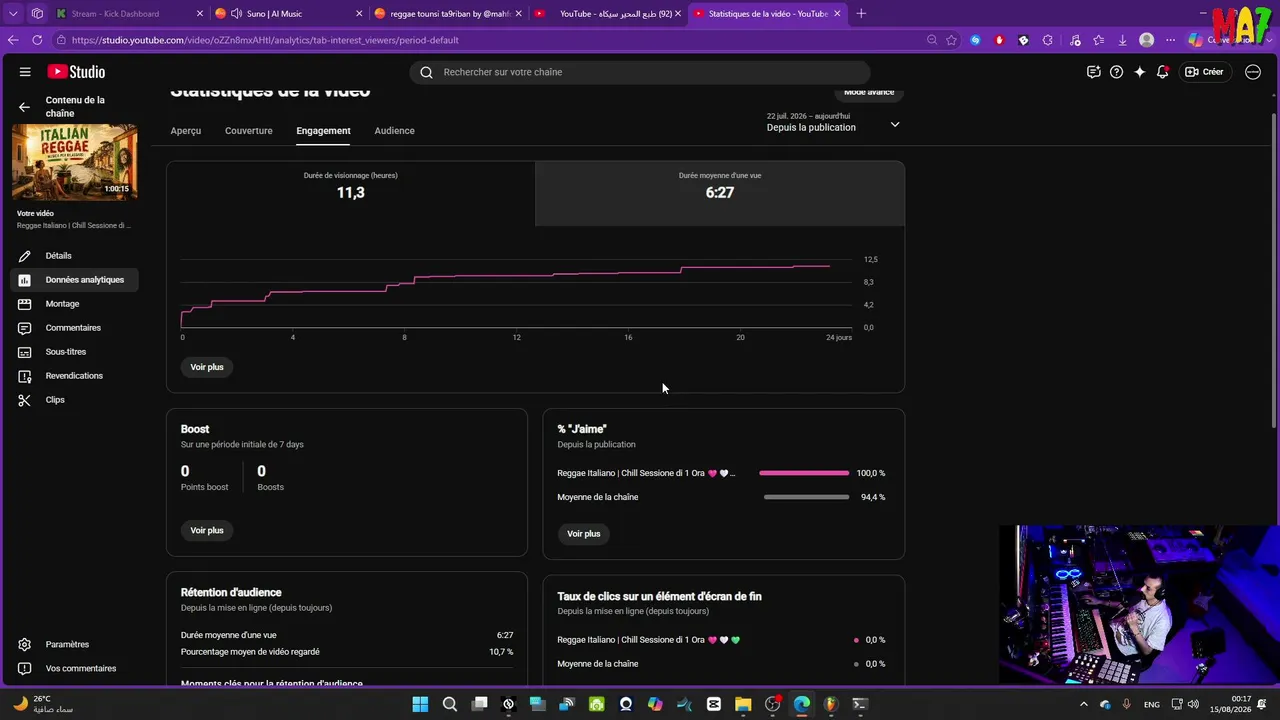The height and width of the screenshot is (720, 1280).
Task: Go back to channel content arrow
Action: [24, 107]
